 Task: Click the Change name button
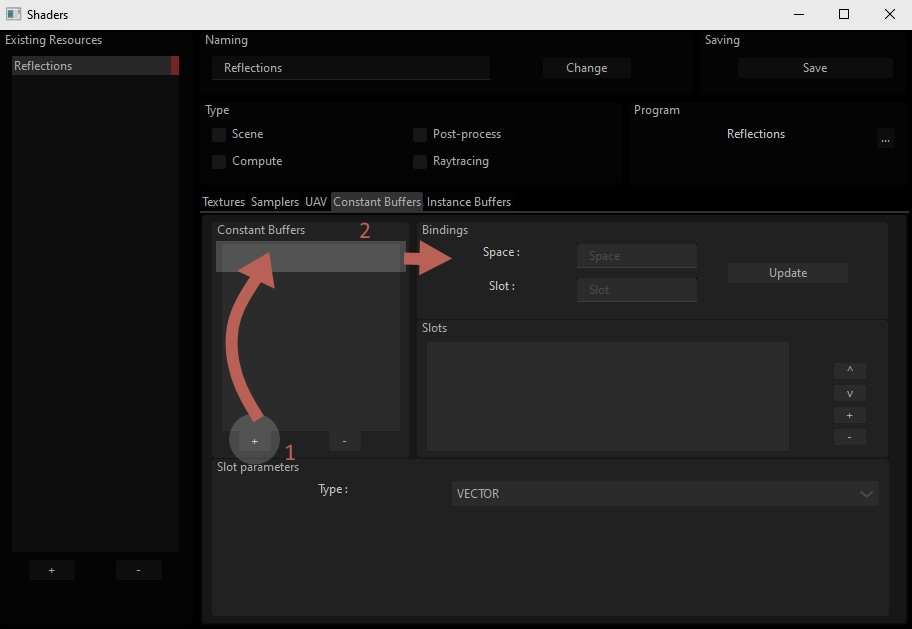click(586, 68)
